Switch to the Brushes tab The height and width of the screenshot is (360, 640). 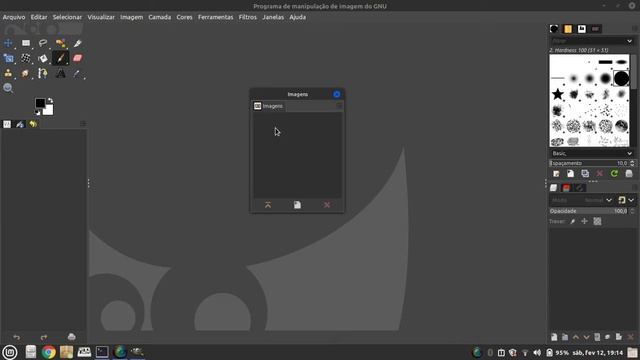pos(554,29)
